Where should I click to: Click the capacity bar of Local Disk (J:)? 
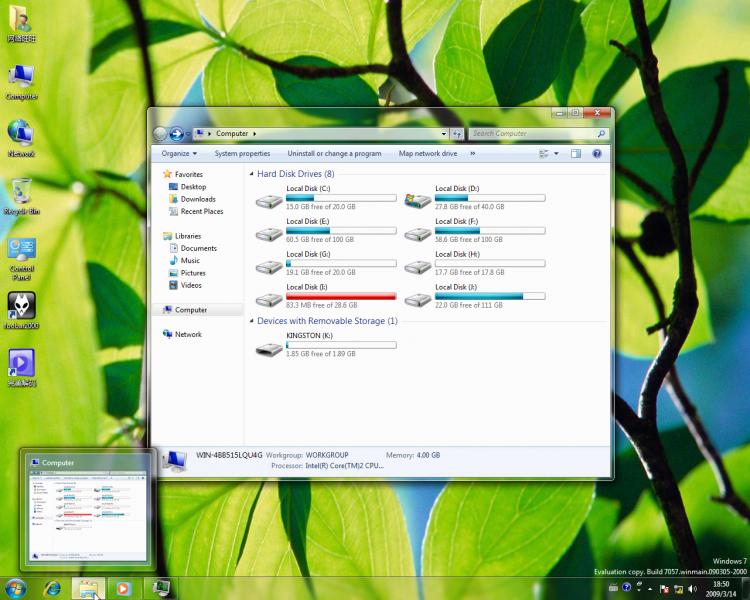pos(490,296)
